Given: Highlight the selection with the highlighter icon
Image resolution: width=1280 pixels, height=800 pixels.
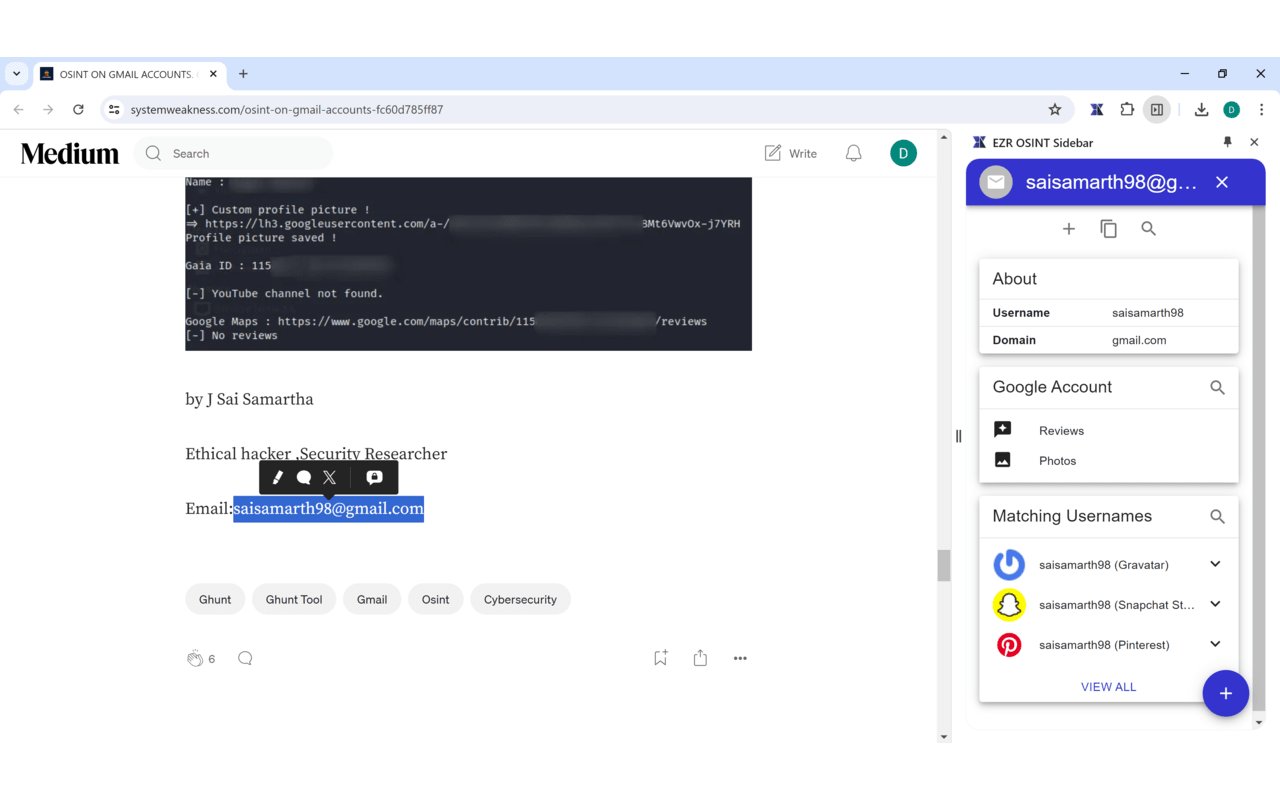Looking at the screenshot, I should click(278, 477).
